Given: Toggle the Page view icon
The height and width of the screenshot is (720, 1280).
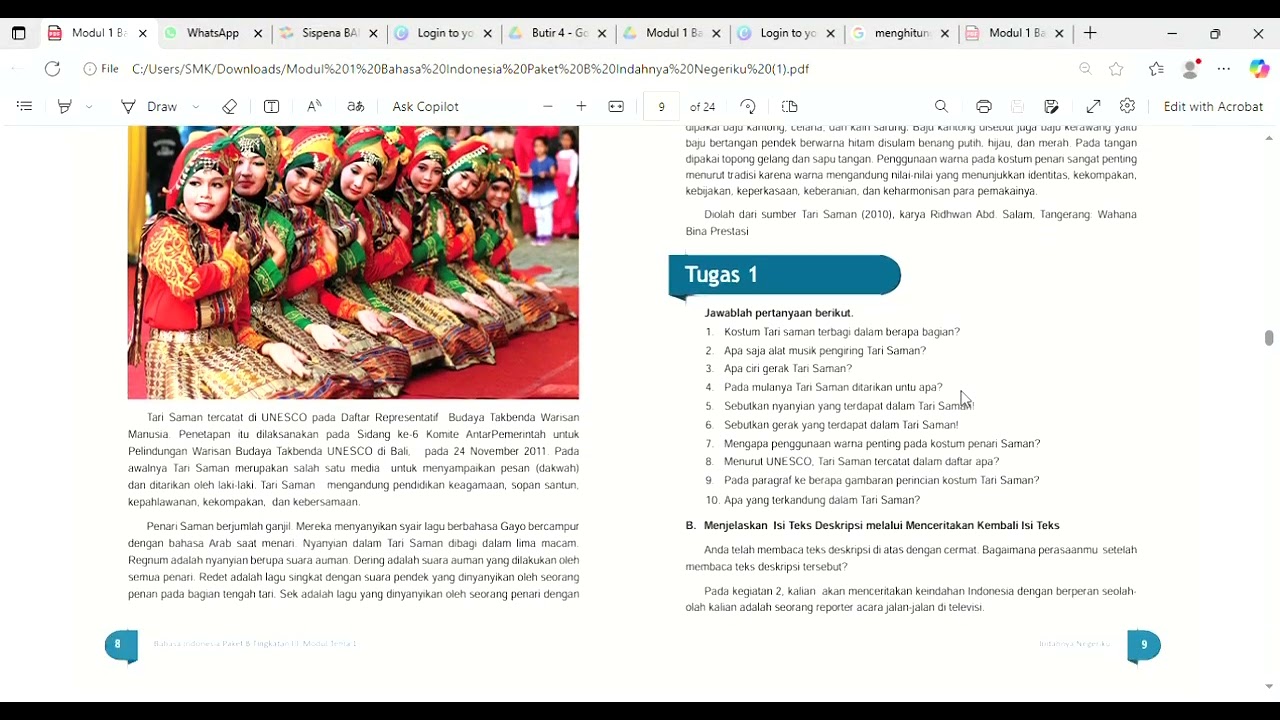Looking at the screenshot, I should tap(789, 106).
